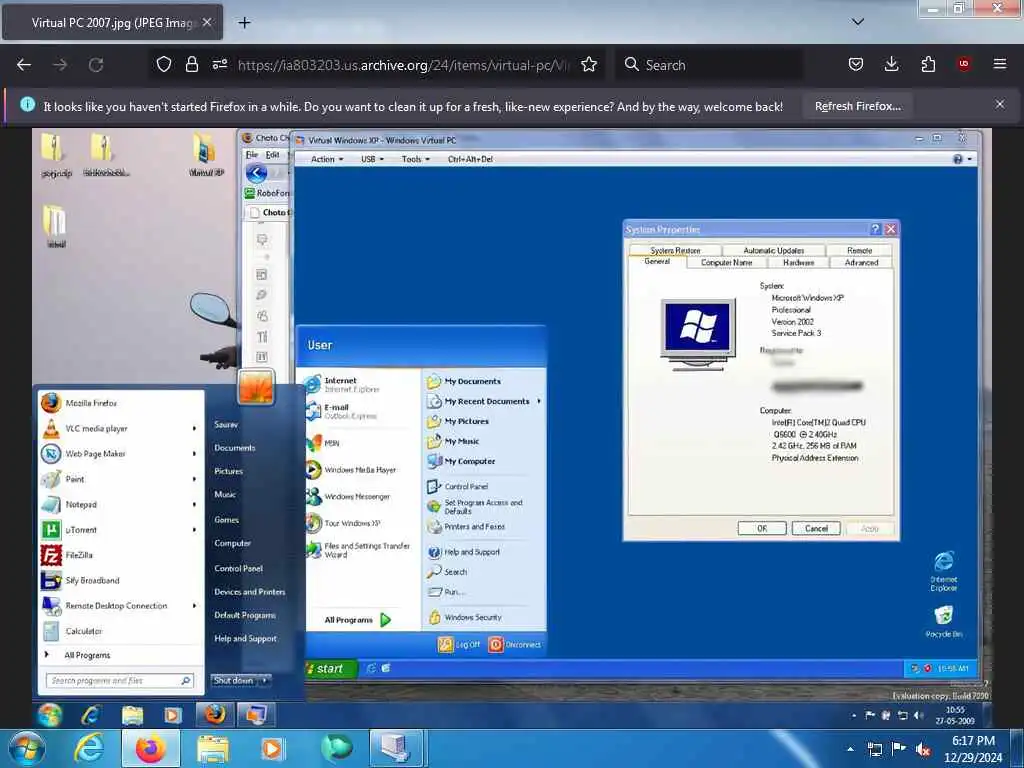
Task: Switch to Computer Name tab in System Properties
Action: point(726,263)
